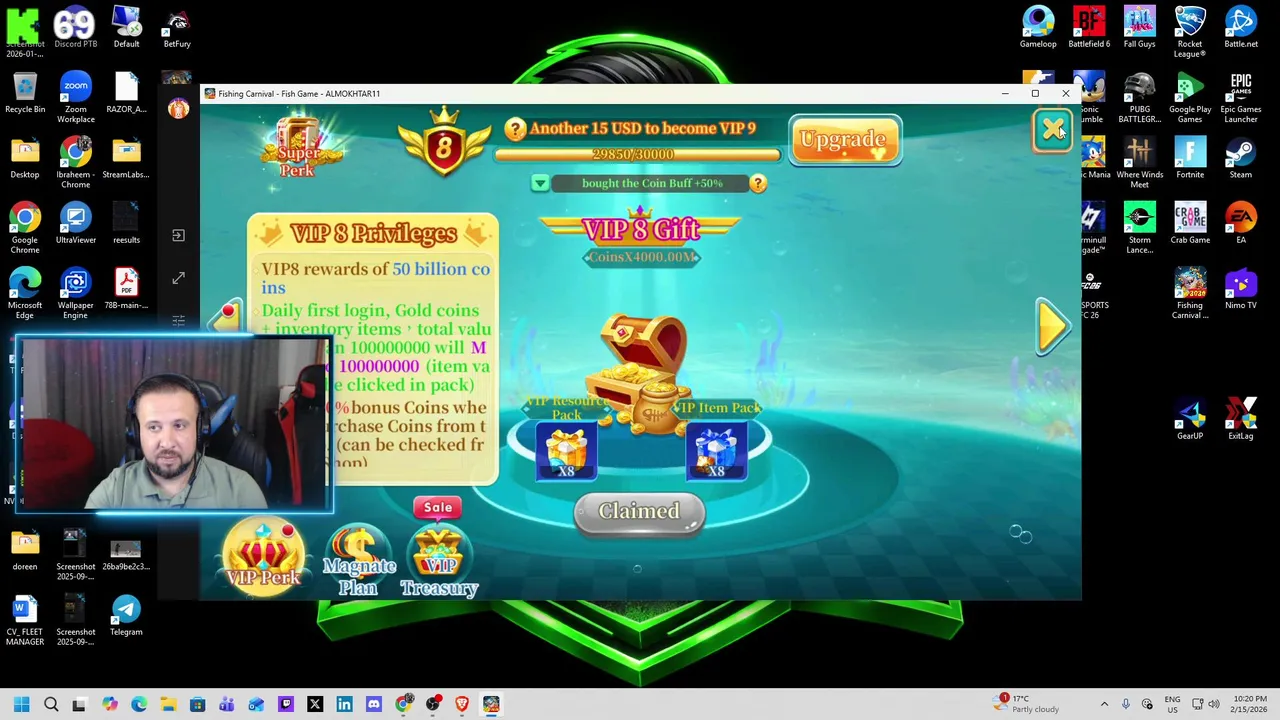Open ExitLag desktop icon
The image size is (1280, 720).
point(1241,419)
